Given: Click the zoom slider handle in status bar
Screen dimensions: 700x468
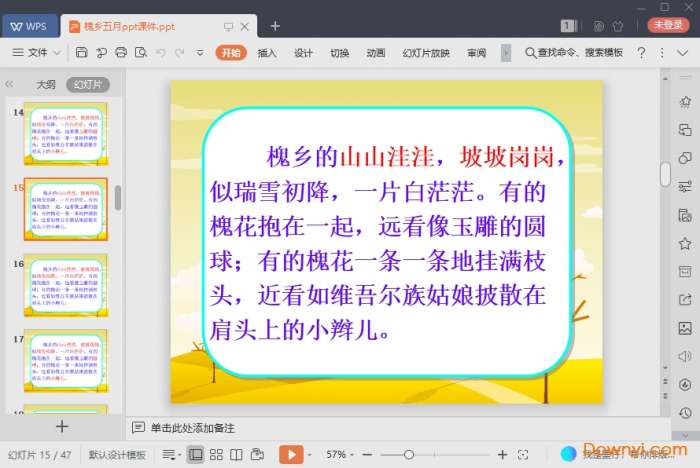Looking at the screenshot, I should [408, 455].
